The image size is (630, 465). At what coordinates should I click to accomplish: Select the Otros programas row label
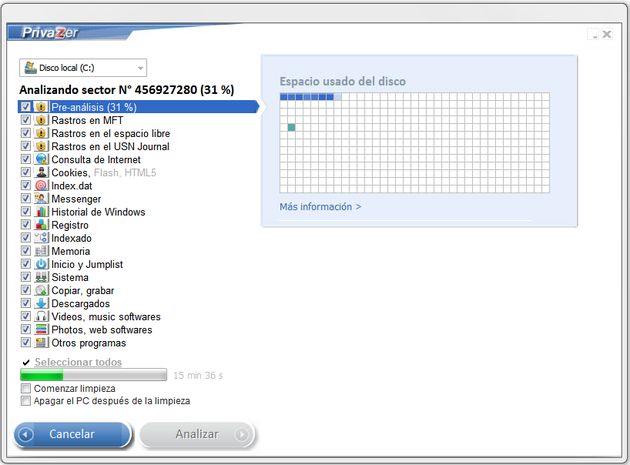click(x=89, y=343)
